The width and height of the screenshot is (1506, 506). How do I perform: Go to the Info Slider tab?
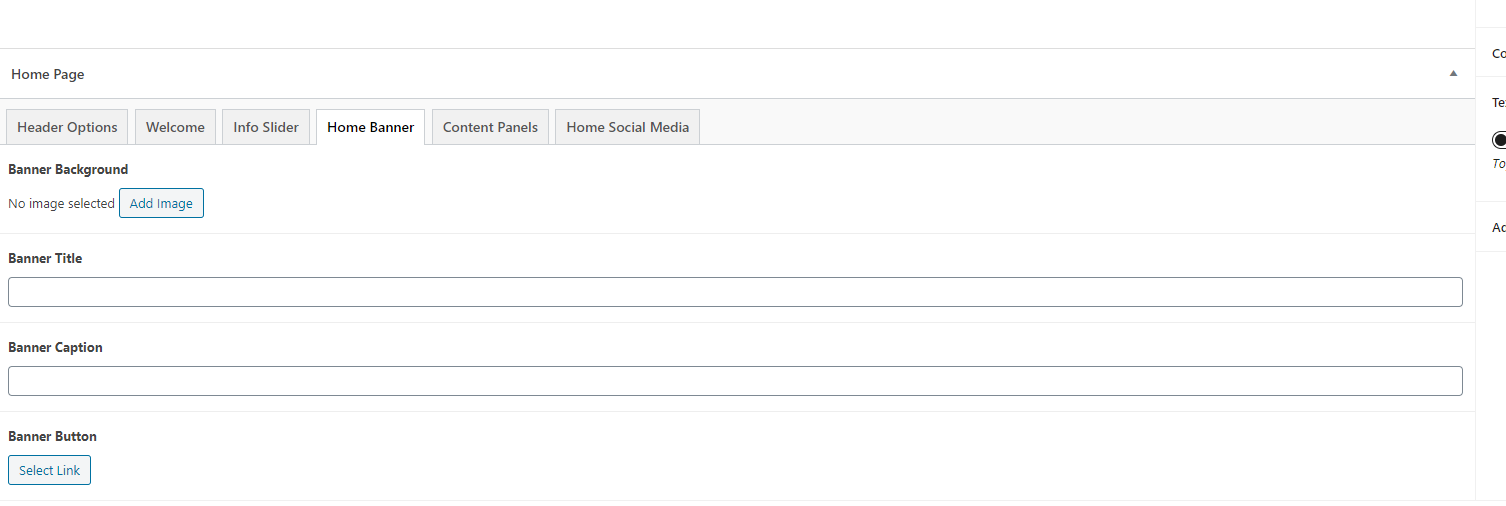point(266,127)
